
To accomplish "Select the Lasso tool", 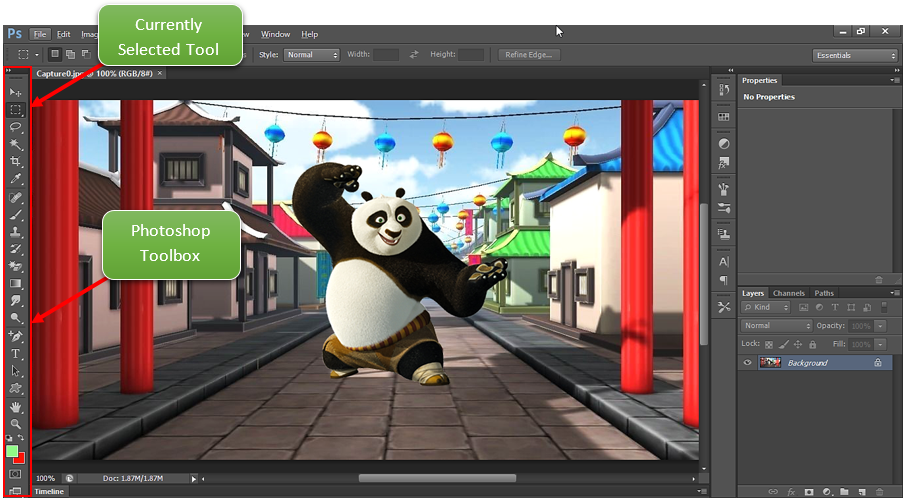I will point(16,127).
